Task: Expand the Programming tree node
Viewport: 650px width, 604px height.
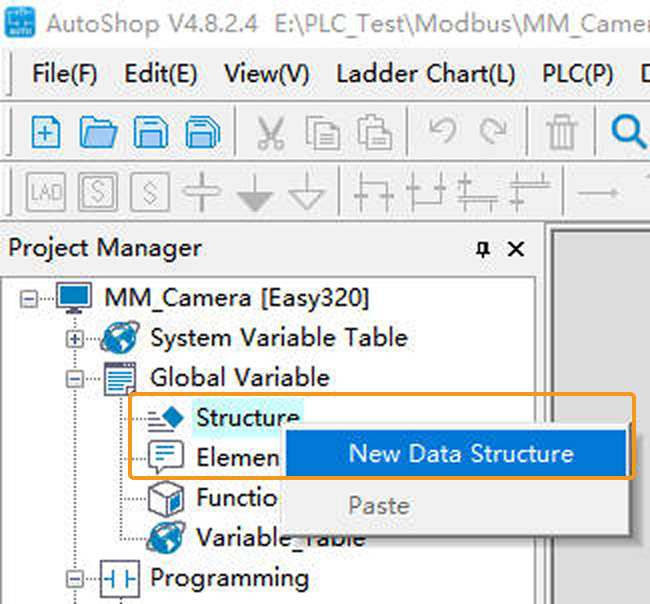Action: tap(75, 578)
